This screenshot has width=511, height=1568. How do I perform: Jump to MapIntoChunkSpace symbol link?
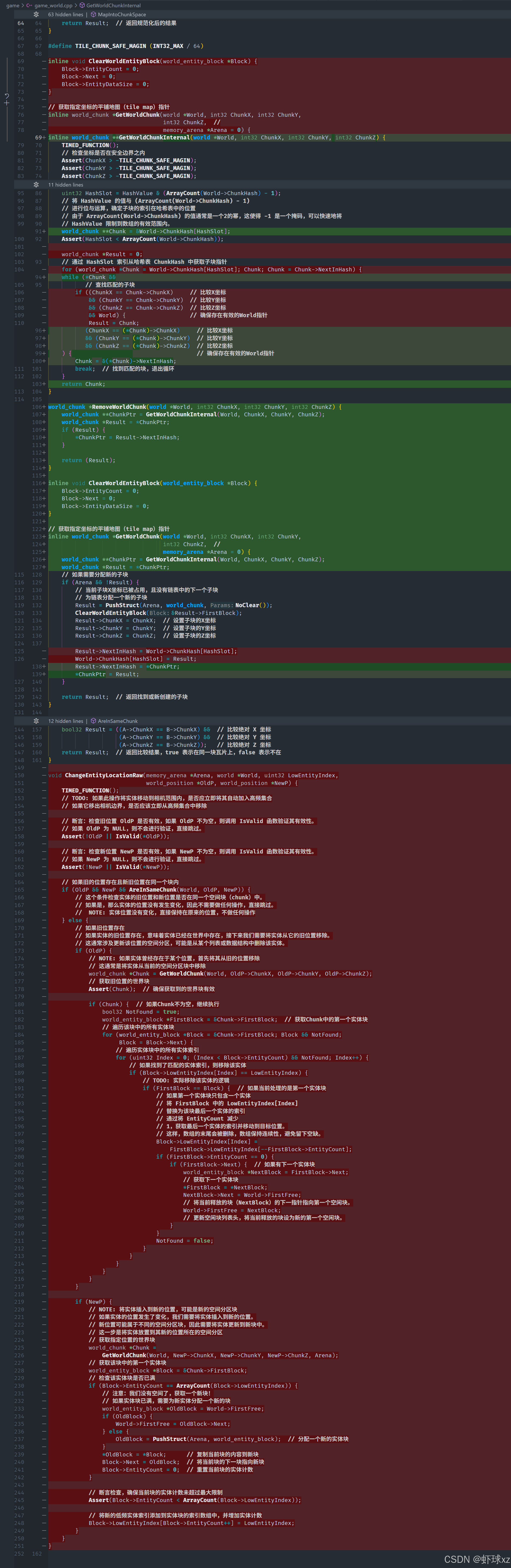coord(122,15)
